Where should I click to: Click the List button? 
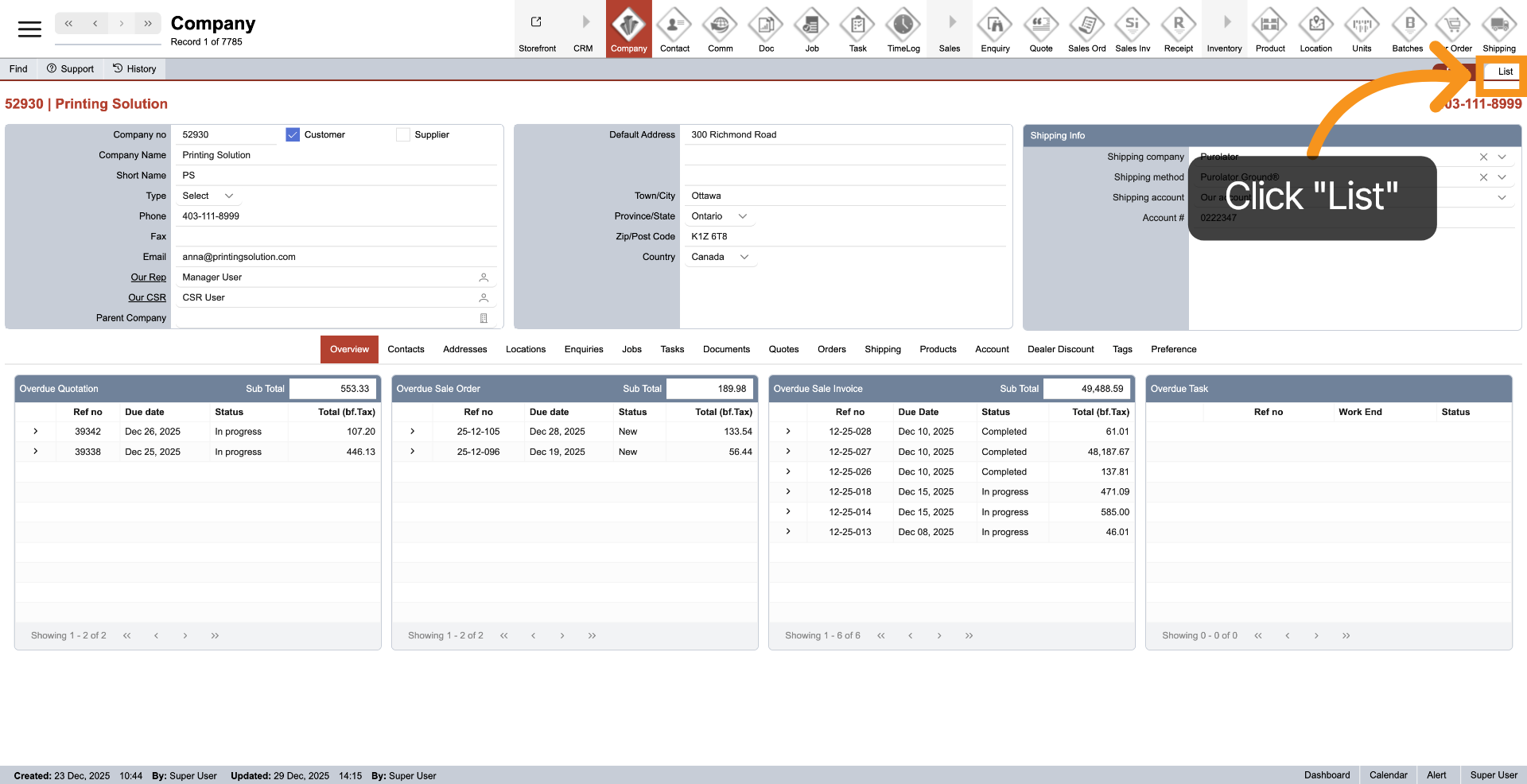tap(1505, 72)
